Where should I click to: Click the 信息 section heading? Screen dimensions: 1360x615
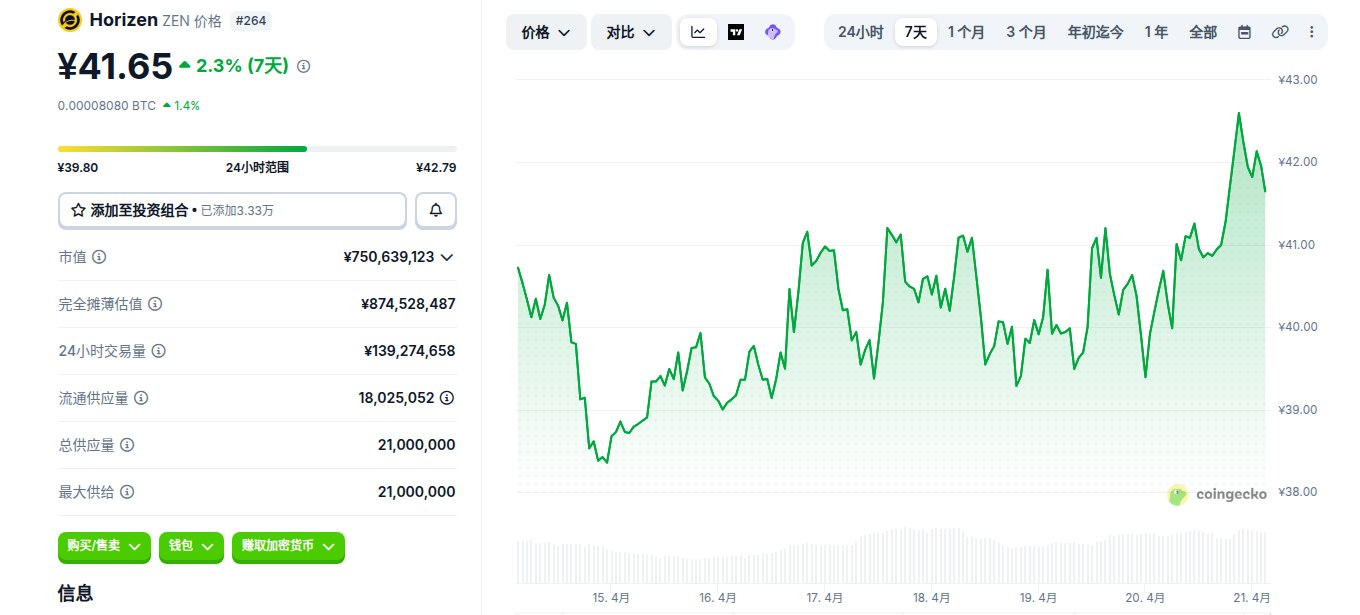click(76, 593)
